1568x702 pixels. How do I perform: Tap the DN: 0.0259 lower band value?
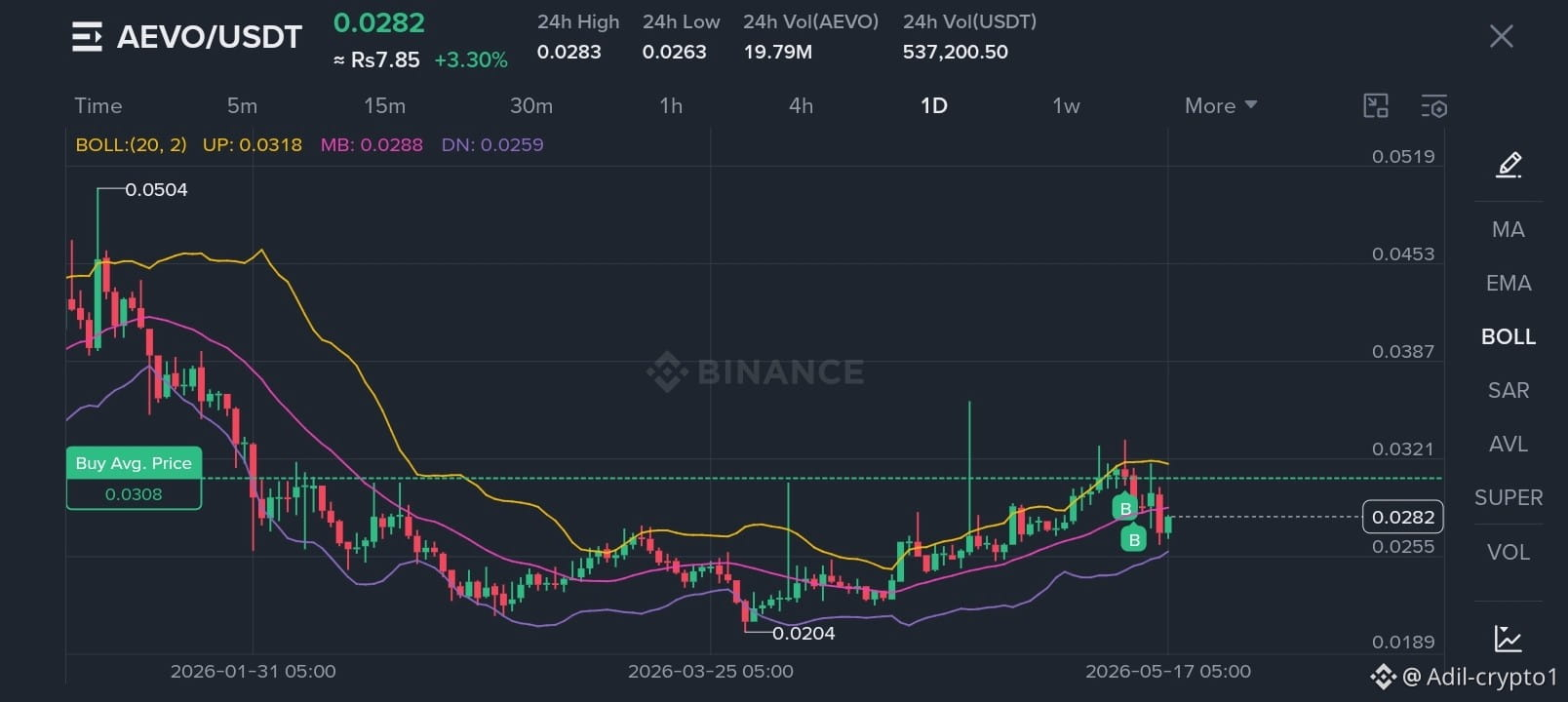(x=492, y=144)
